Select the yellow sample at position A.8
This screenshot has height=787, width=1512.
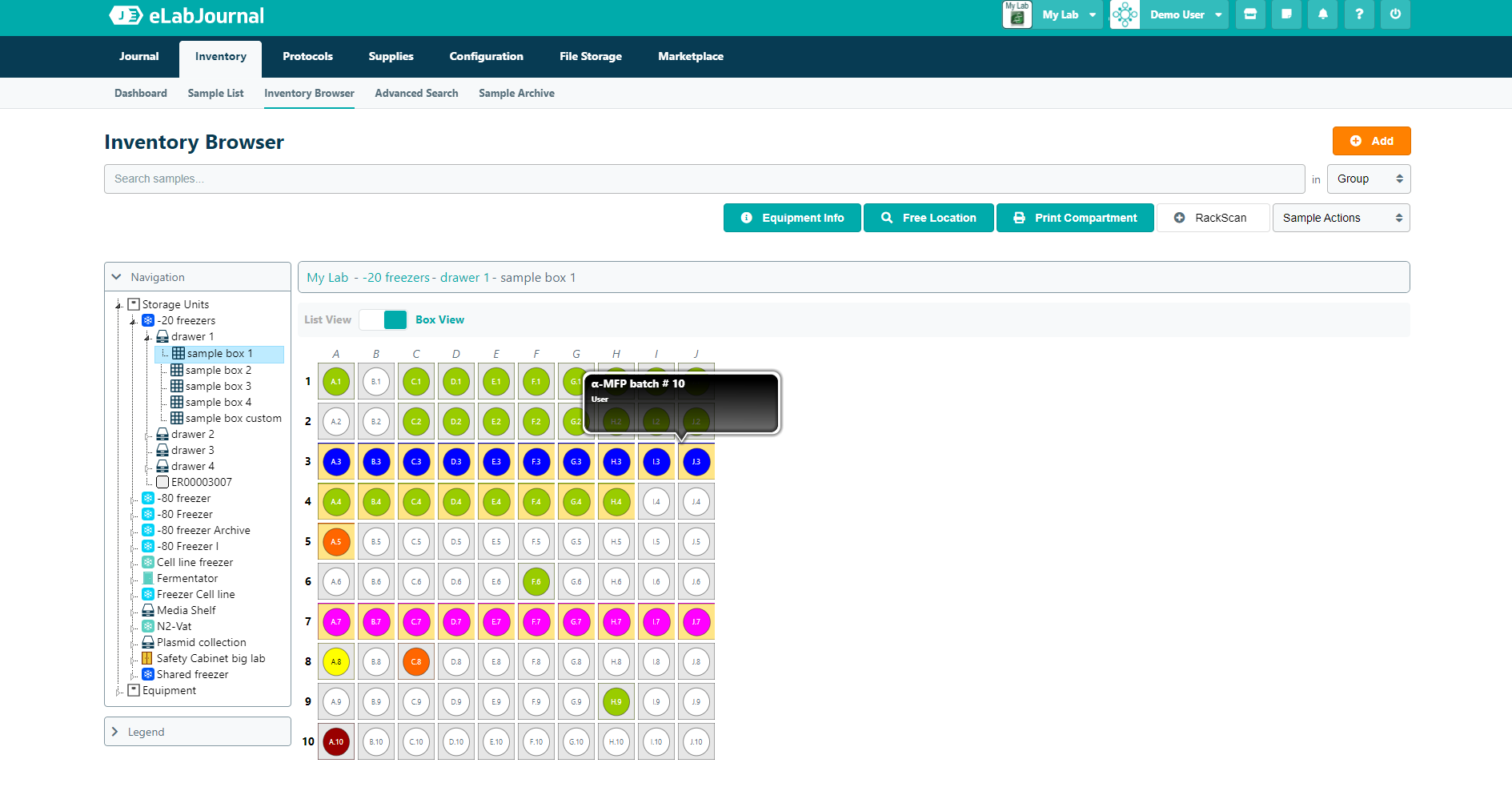336,661
